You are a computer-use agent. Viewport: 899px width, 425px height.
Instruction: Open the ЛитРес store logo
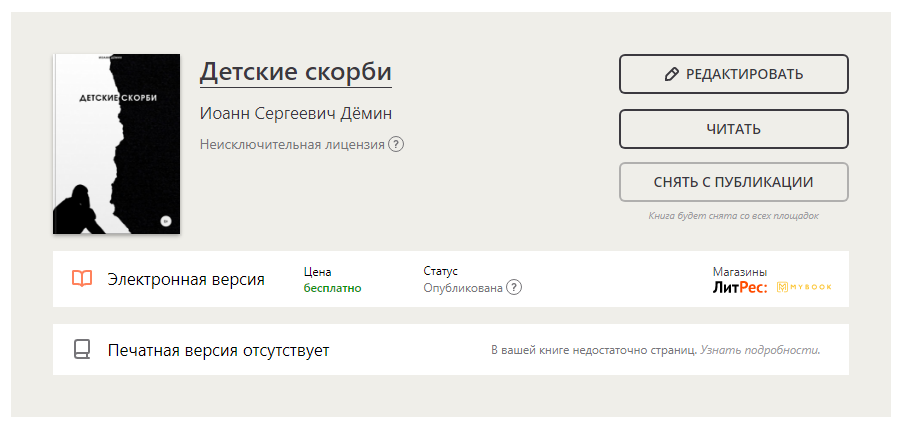point(740,287)
